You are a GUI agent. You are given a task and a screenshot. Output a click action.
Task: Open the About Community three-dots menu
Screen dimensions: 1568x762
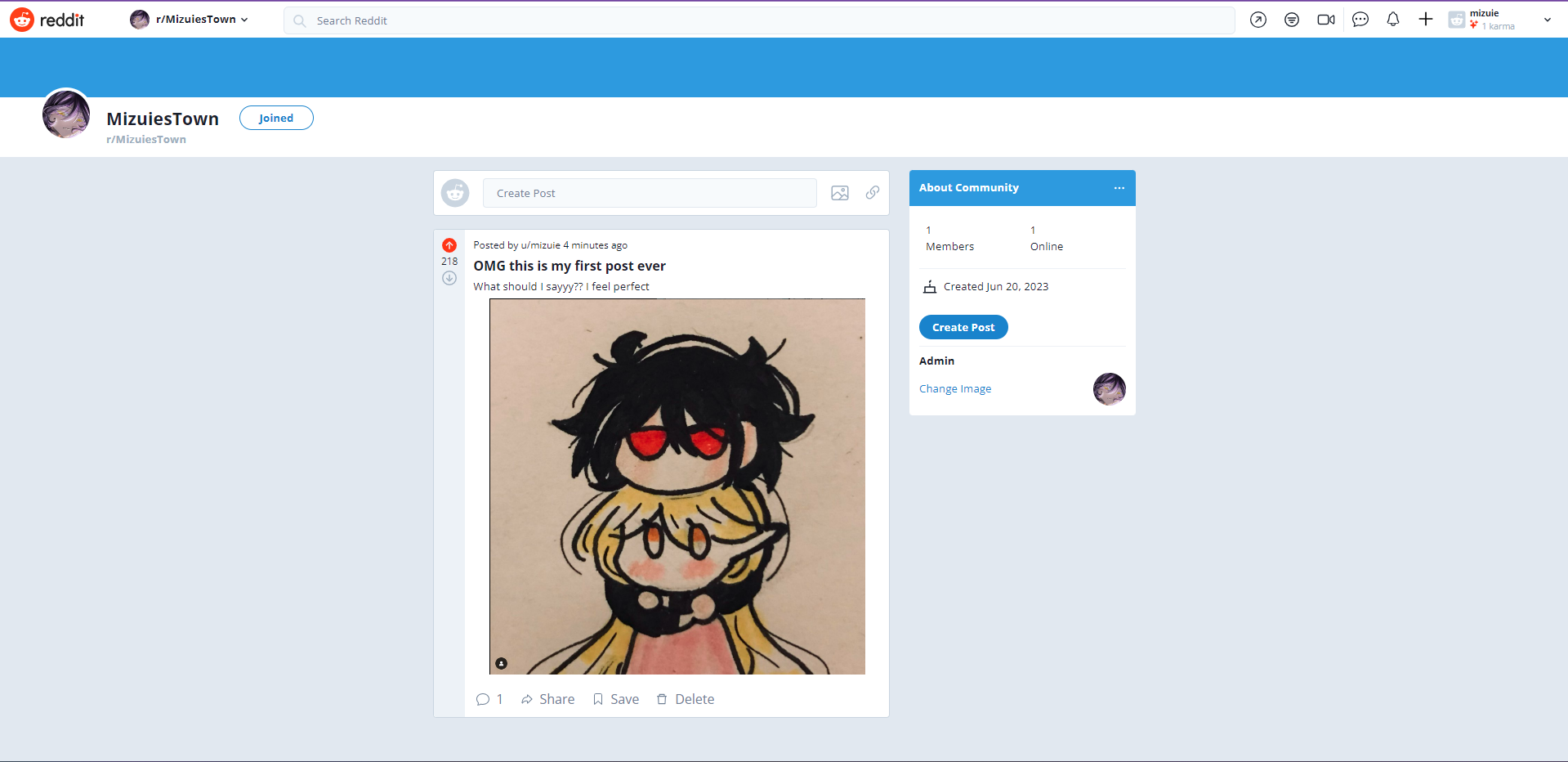[1119, 188]
